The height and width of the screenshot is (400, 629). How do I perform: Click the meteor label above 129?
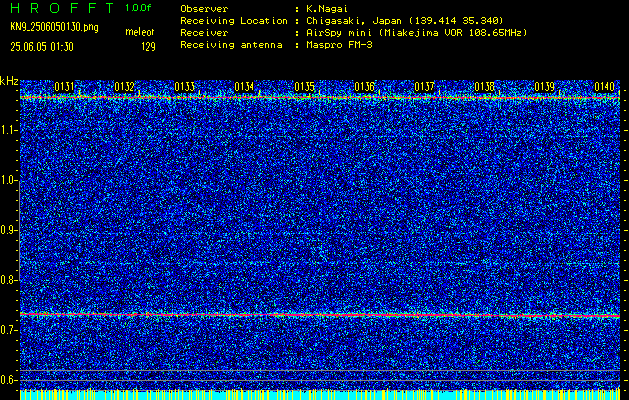point(140,32)
